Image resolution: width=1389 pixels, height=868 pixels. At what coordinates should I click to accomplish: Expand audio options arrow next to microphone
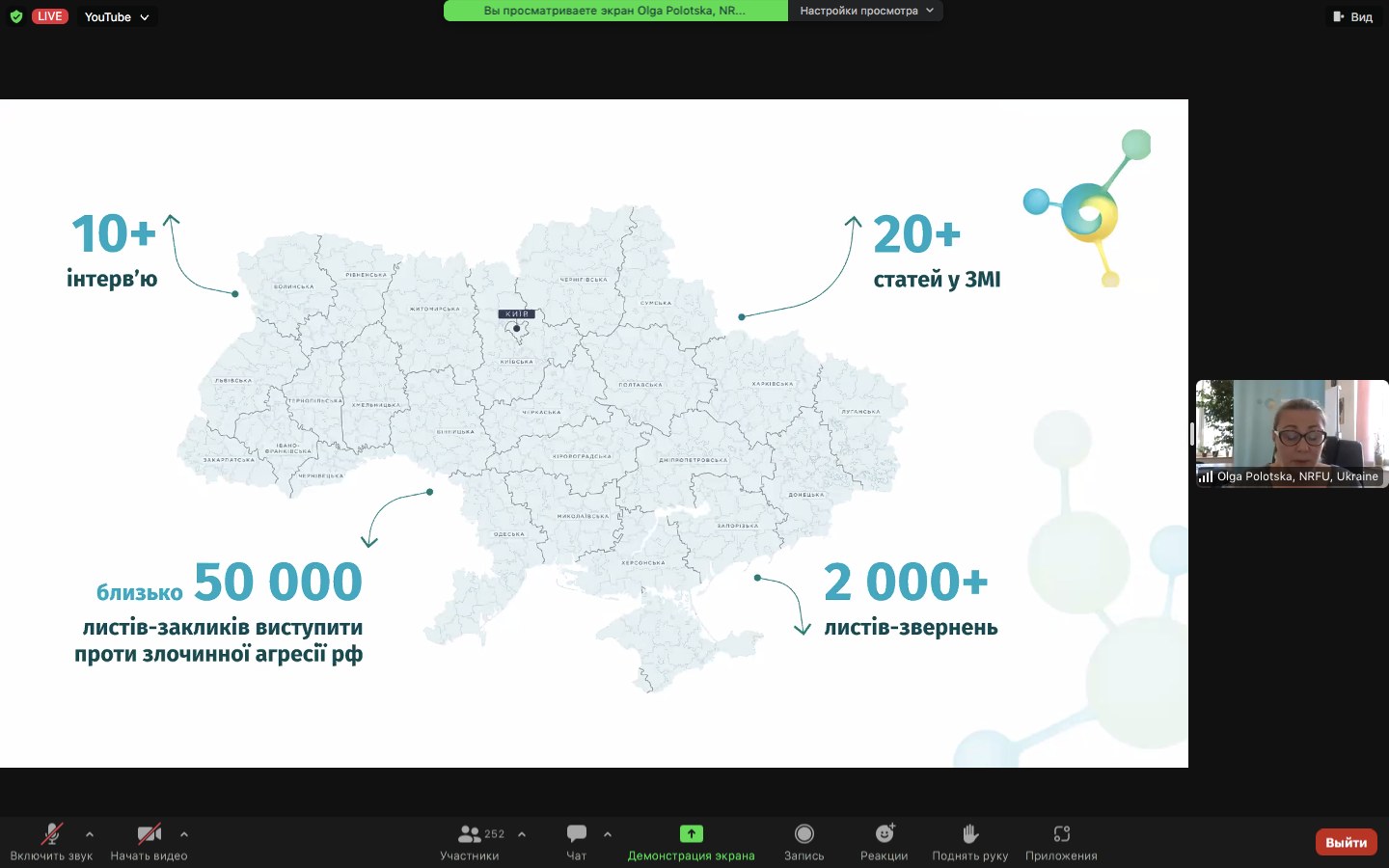[90, 834]
